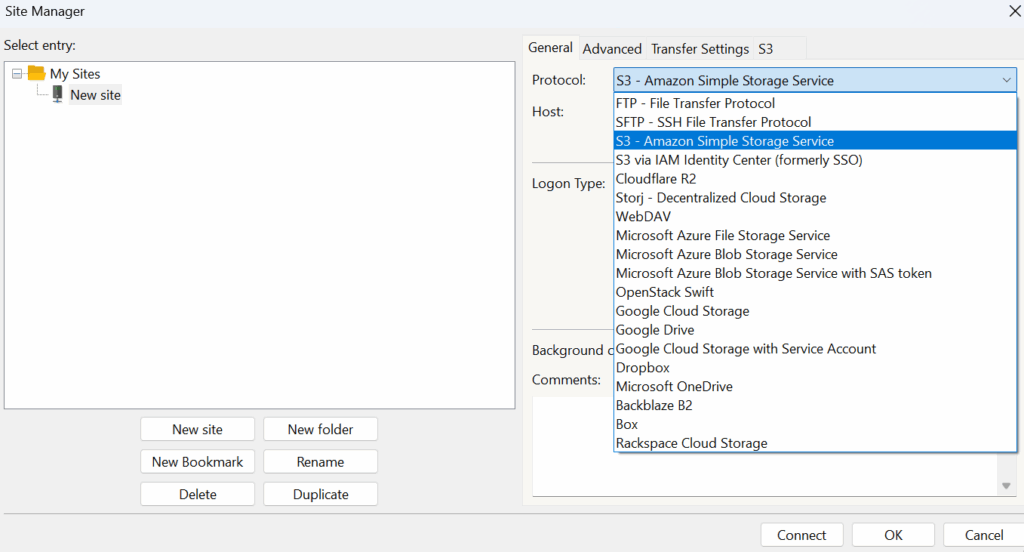Pick Cloudflare R2 from protocol list

tap(656, 179)
